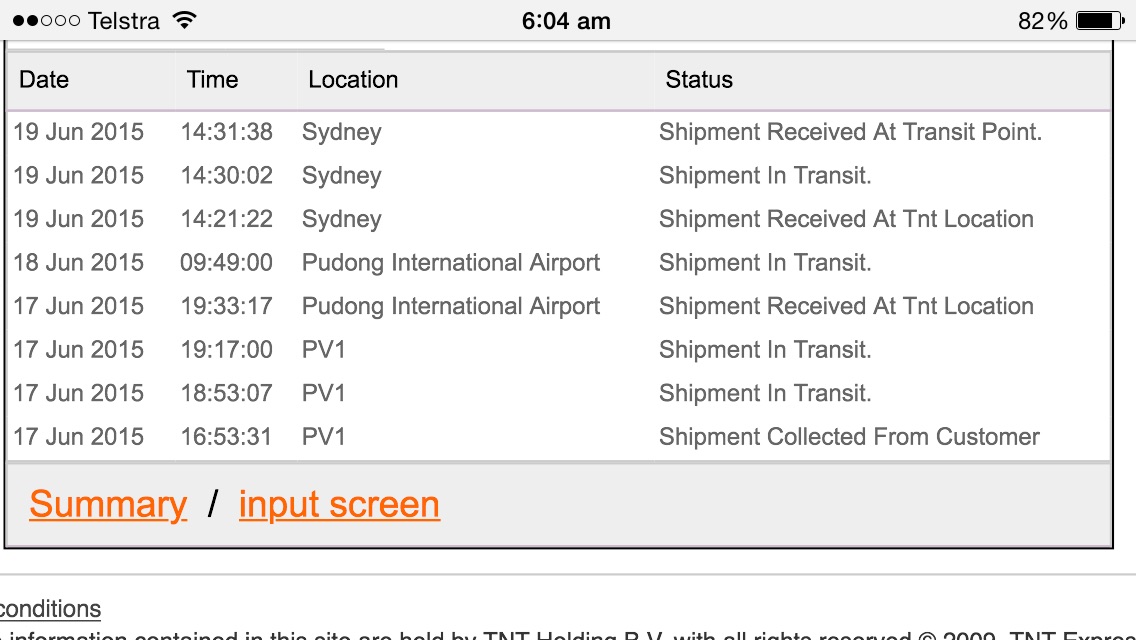Select the 18 Jun 2015 date cell
The image size is (1136, 640).
(78, 263)
